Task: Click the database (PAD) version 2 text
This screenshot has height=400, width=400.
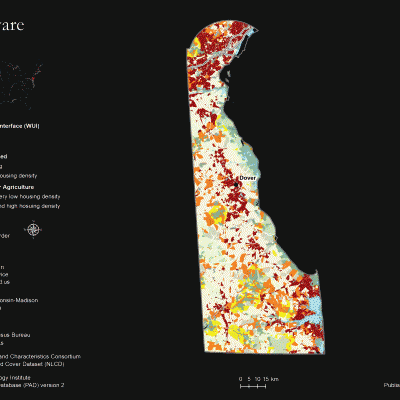Action: (32, 385)
